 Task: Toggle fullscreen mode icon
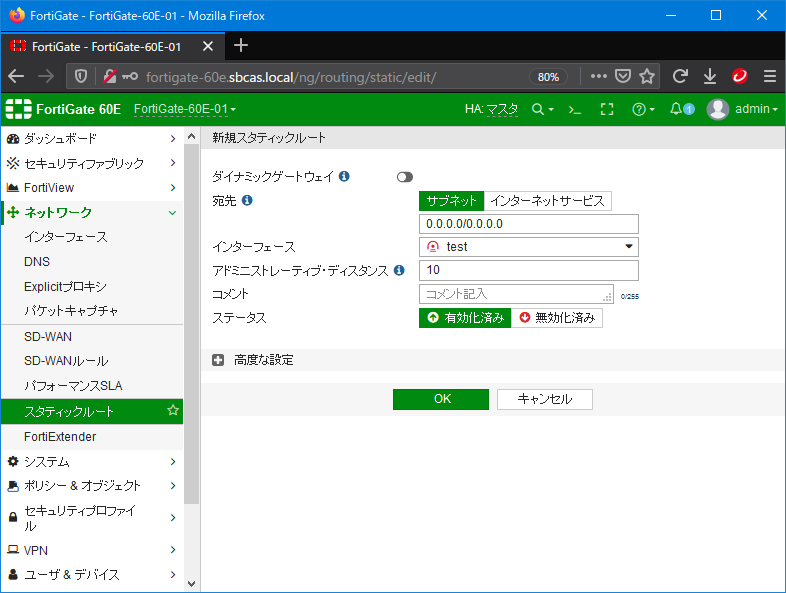607,109
